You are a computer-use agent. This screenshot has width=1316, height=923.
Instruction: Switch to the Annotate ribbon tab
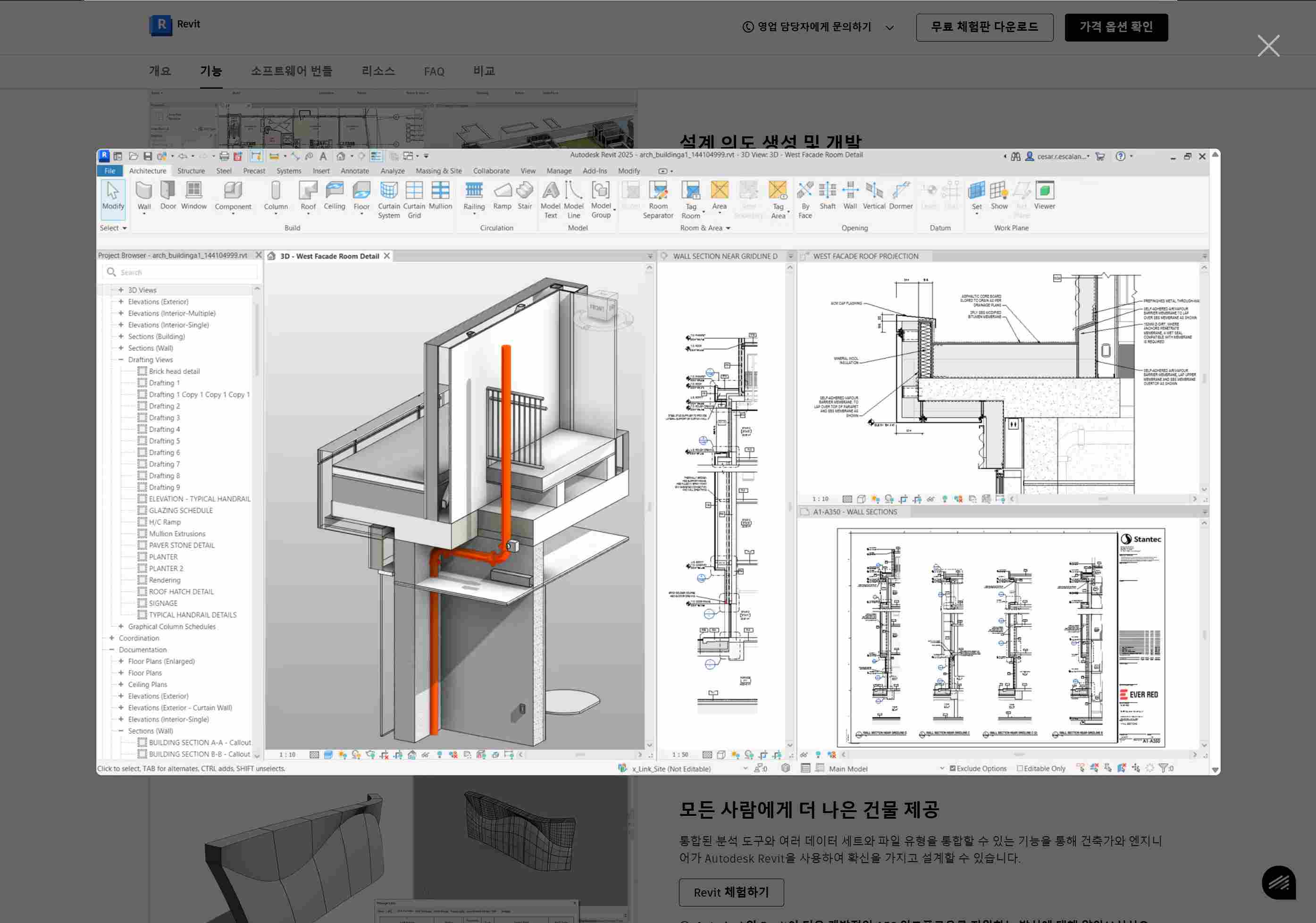tap(355, 171)
